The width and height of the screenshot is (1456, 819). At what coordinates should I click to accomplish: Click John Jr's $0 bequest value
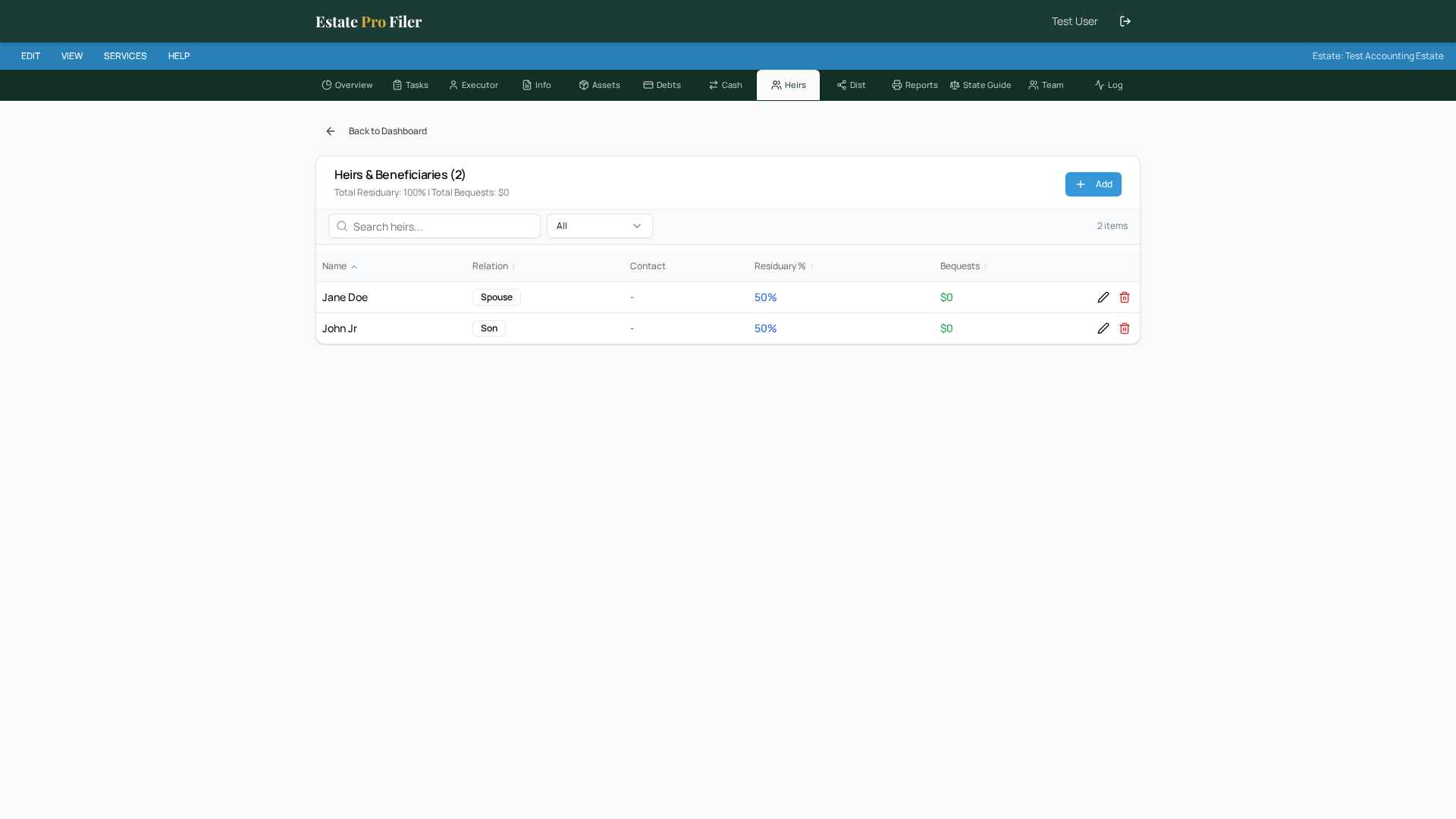tap(946, 328)
